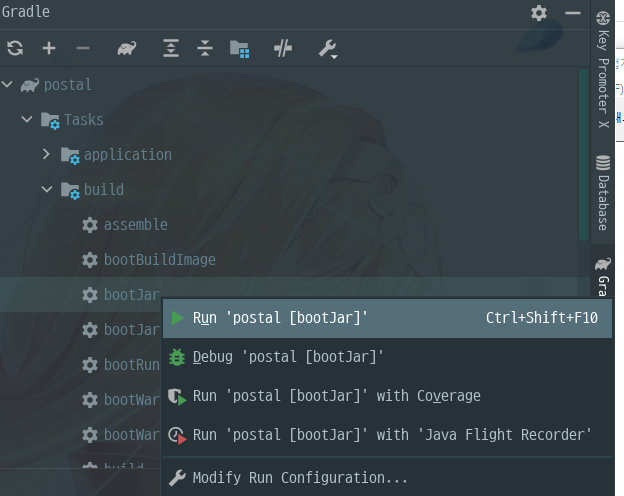The height and width of the screenshot is (496, 624).
Task: Reload all Gradle projects
Action: click(15, 48)
